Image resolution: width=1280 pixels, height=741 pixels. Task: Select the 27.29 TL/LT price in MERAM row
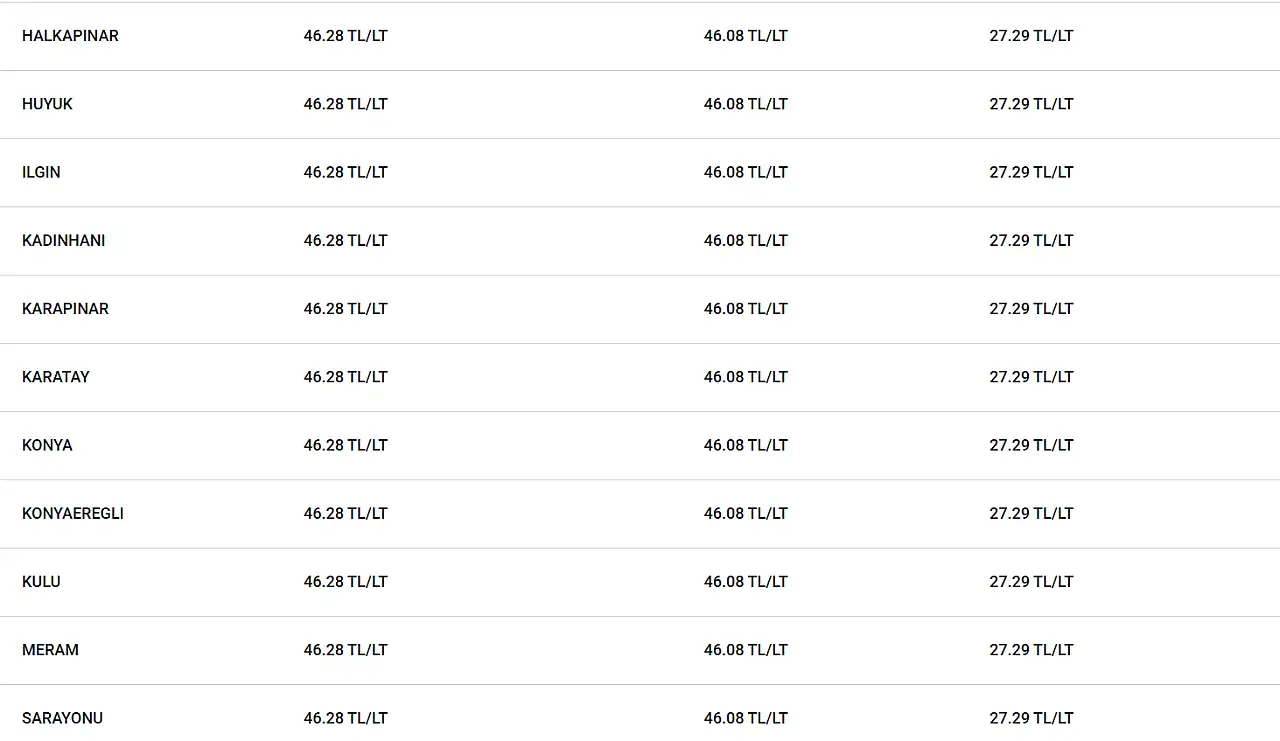[1032, 650]
